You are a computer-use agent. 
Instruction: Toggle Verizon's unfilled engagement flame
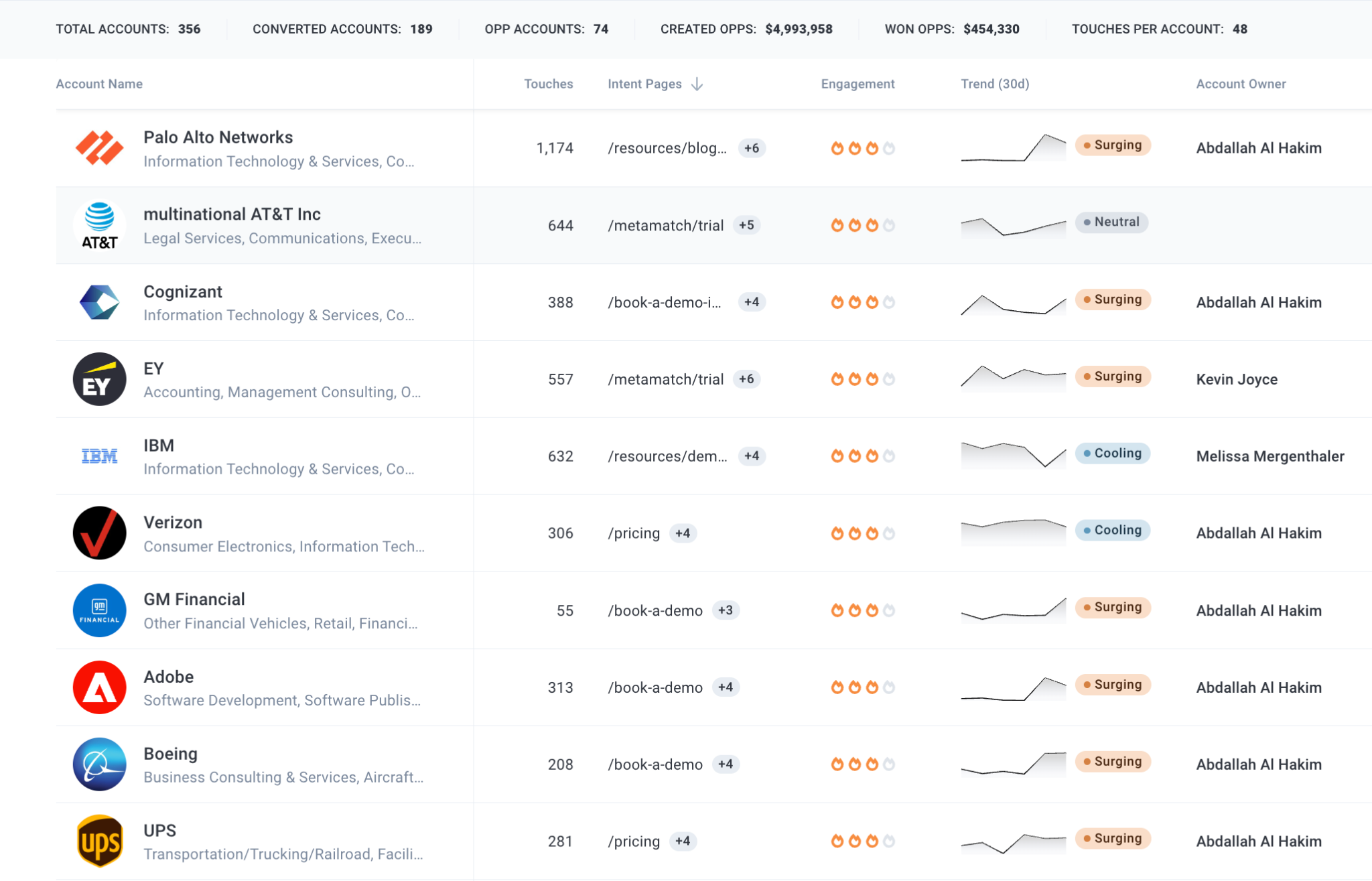coord(888,533)
